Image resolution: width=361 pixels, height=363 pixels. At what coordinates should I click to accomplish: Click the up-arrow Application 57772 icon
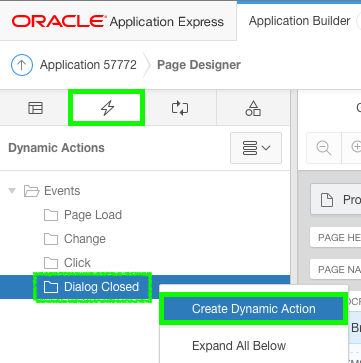click(x=22, y=65)
